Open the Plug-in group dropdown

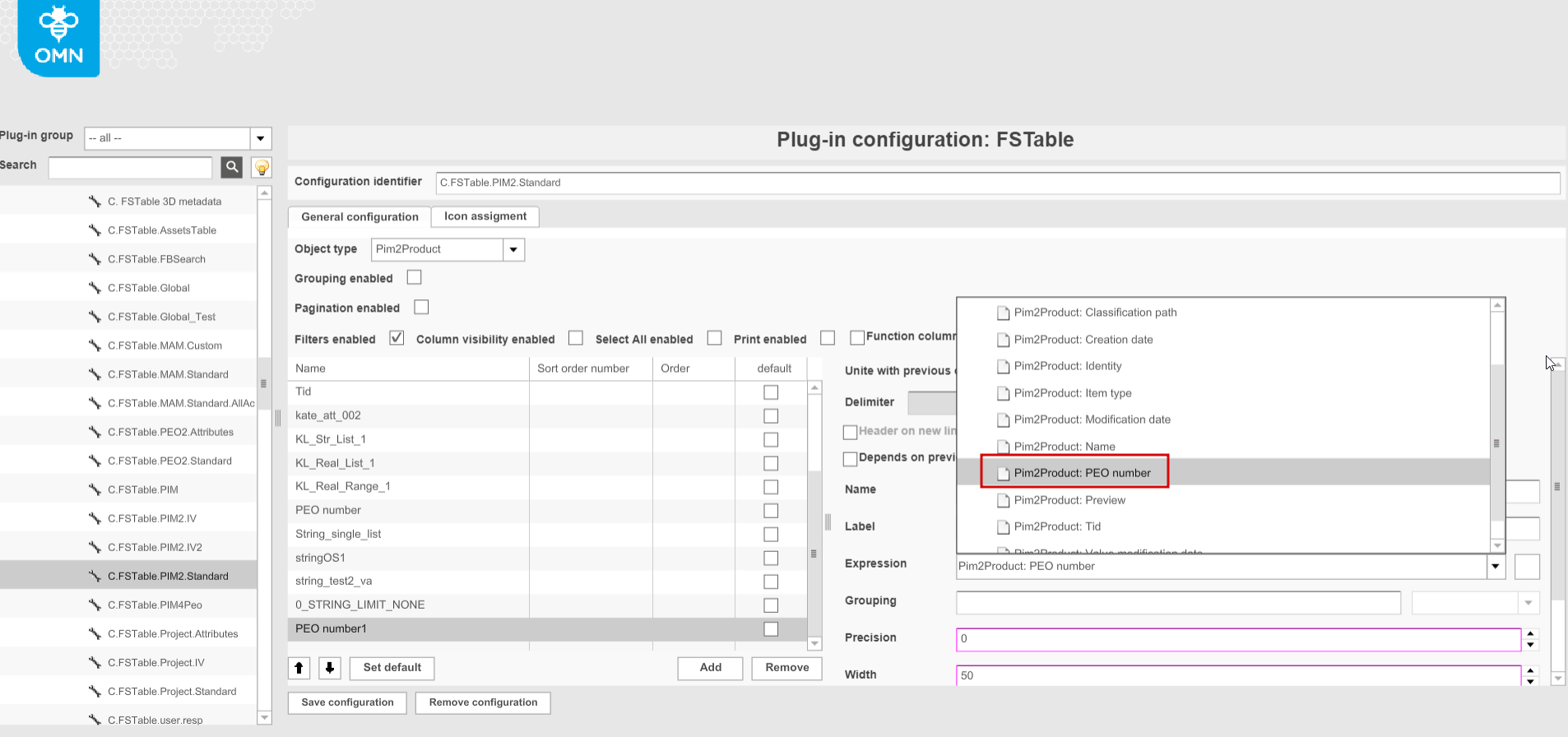[261, 138]
